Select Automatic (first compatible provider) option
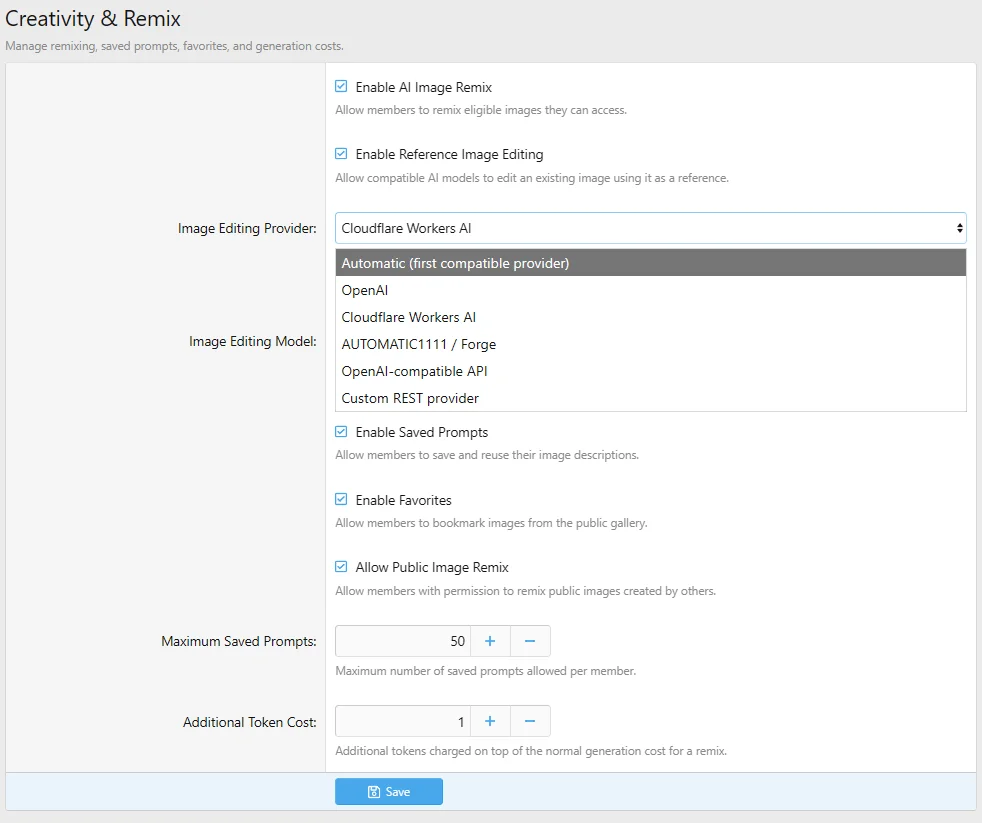Image resolution: width=982 pixels, height=823 pixels. tap(651, 263)
